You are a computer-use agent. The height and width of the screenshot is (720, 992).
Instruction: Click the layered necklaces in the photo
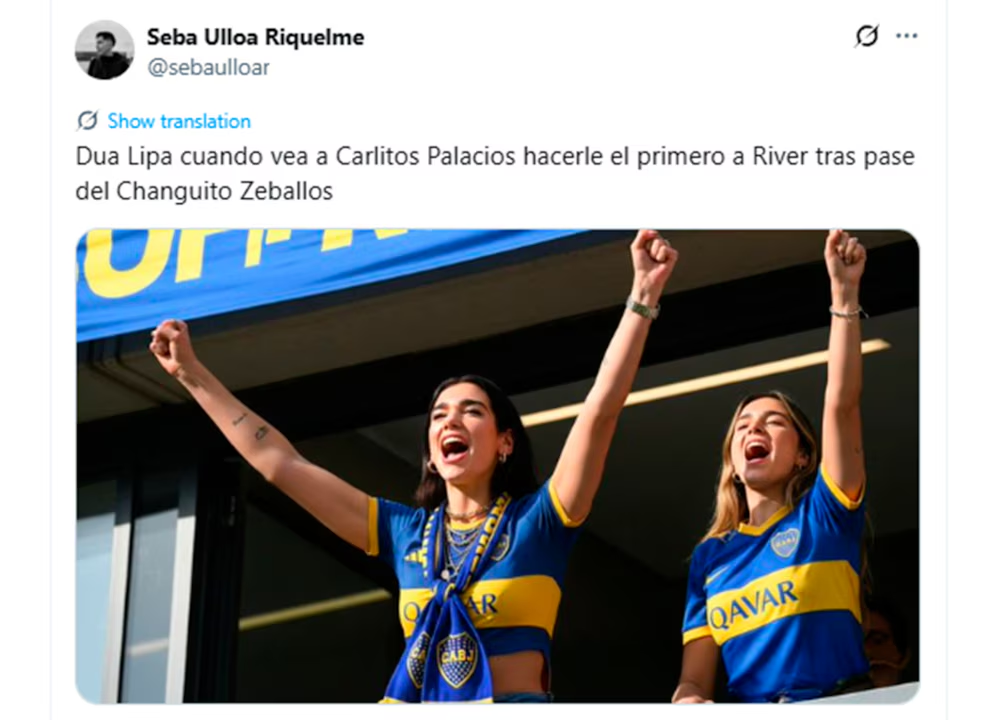coord(462,538)
